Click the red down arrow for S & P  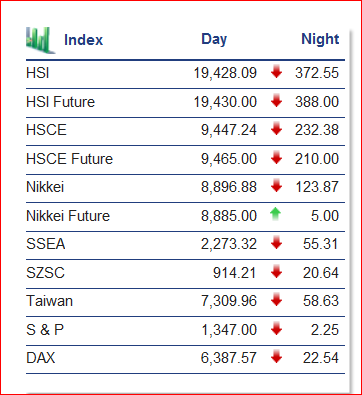click(x=276, y=329)
